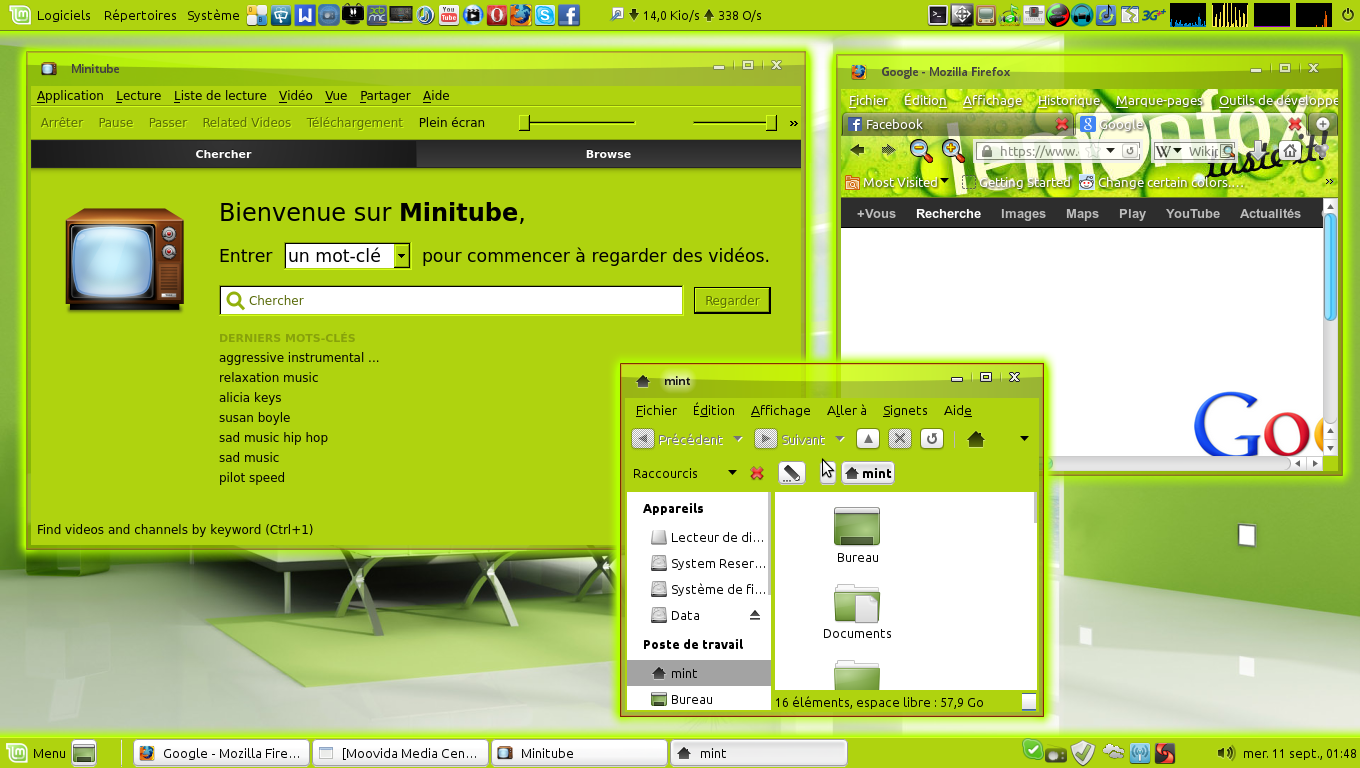Click Firefox URL address field
The width and height of the screenshot is (1360, 768).
click(1058, 151)
